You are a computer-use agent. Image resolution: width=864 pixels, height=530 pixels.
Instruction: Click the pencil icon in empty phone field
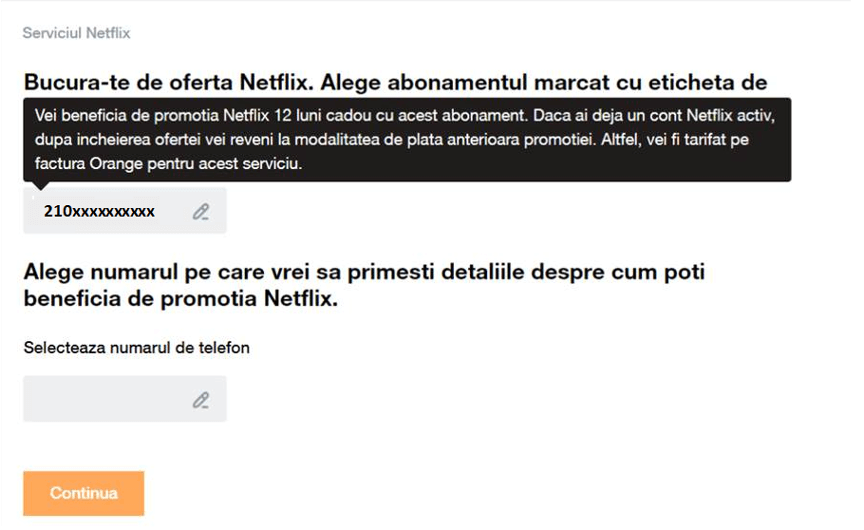point(201,401)
